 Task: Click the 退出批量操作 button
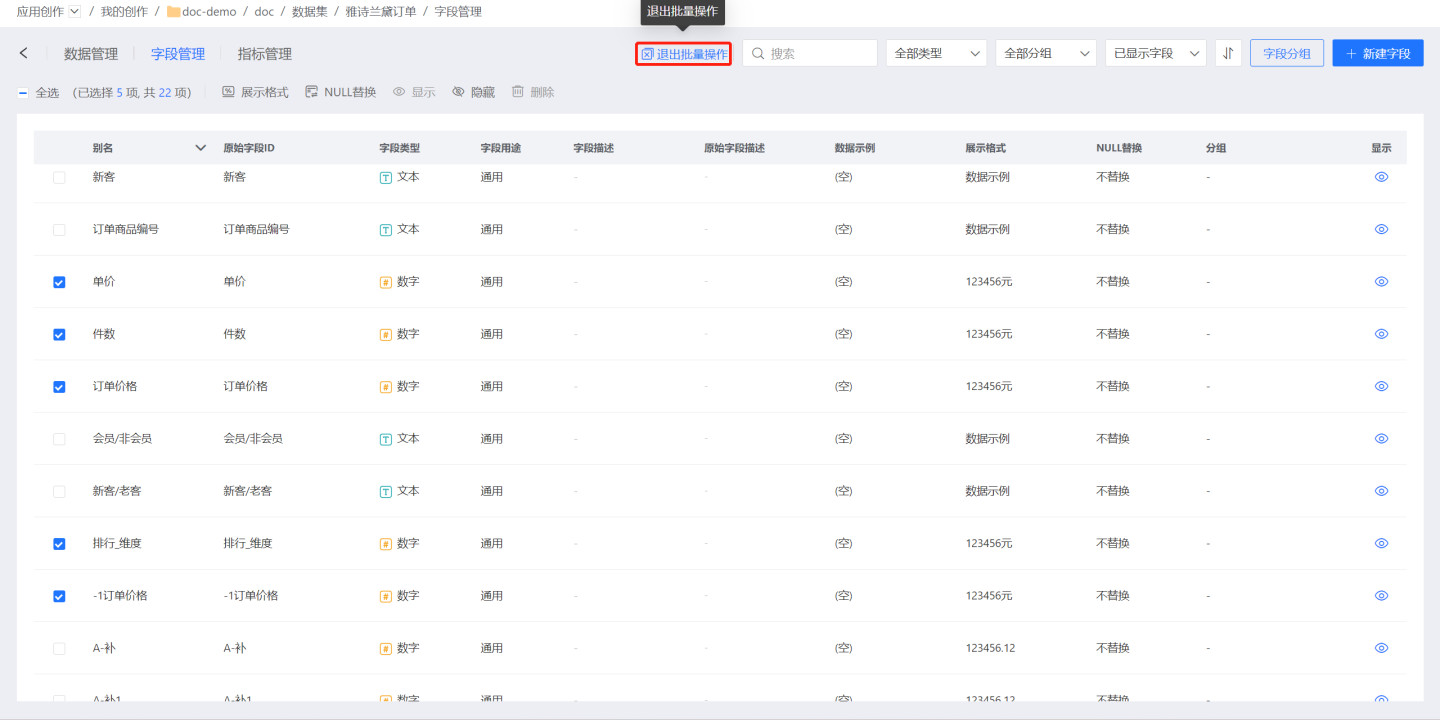tap(684, 54)
